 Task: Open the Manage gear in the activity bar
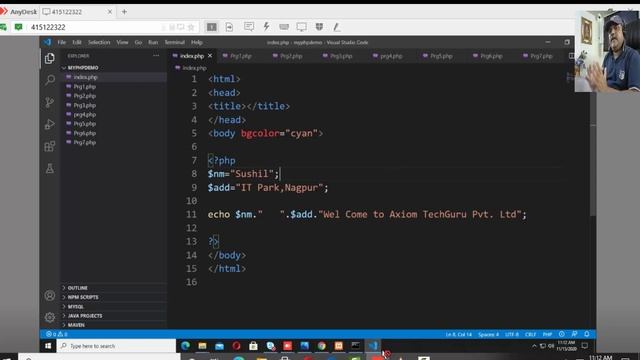(x=50, y=317)
